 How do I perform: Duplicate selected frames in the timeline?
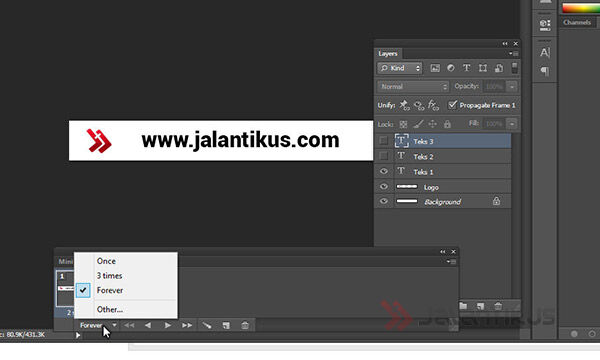[226, 326]
